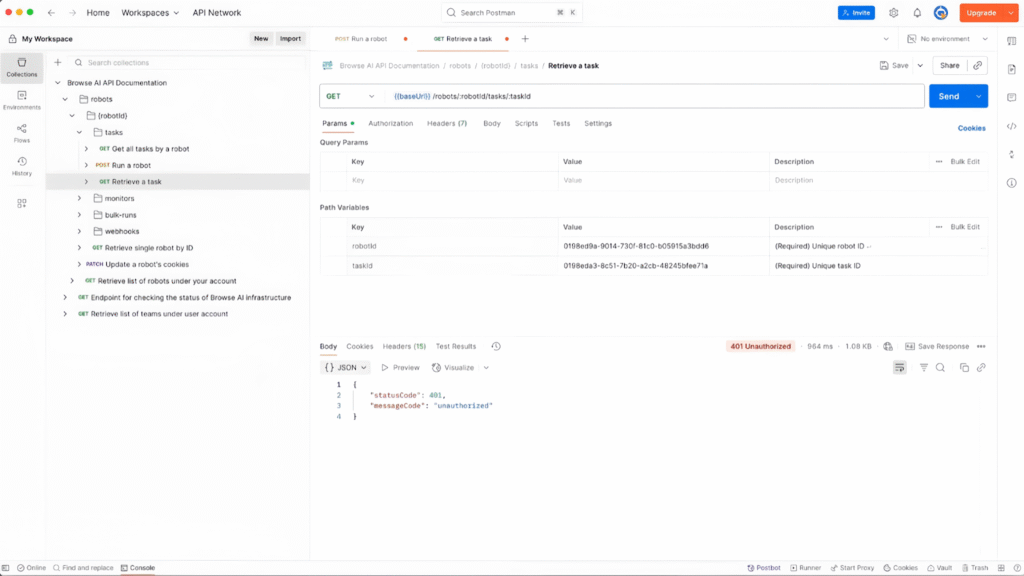Viewport: 1024px width, 576px height.
Task: Open the History sidebar panel
Action: (x=22, y=165)
